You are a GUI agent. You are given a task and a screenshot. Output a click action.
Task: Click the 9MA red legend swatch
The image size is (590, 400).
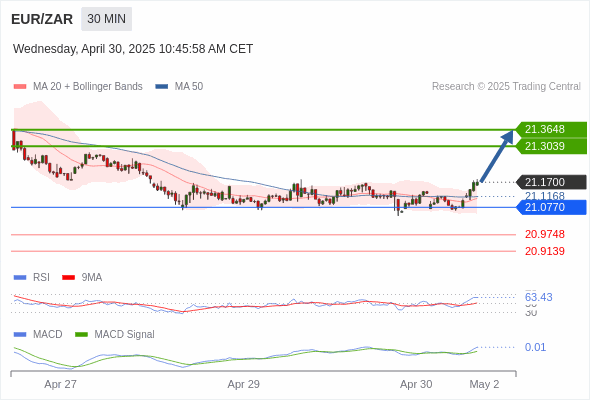point(68,278)
